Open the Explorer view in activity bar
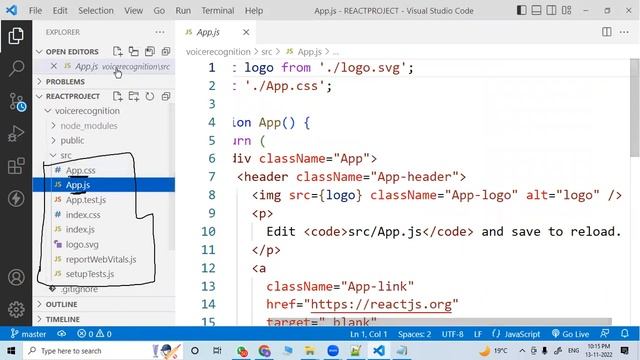This screenshot has height=360, width=640. click(x=16, y=36)
